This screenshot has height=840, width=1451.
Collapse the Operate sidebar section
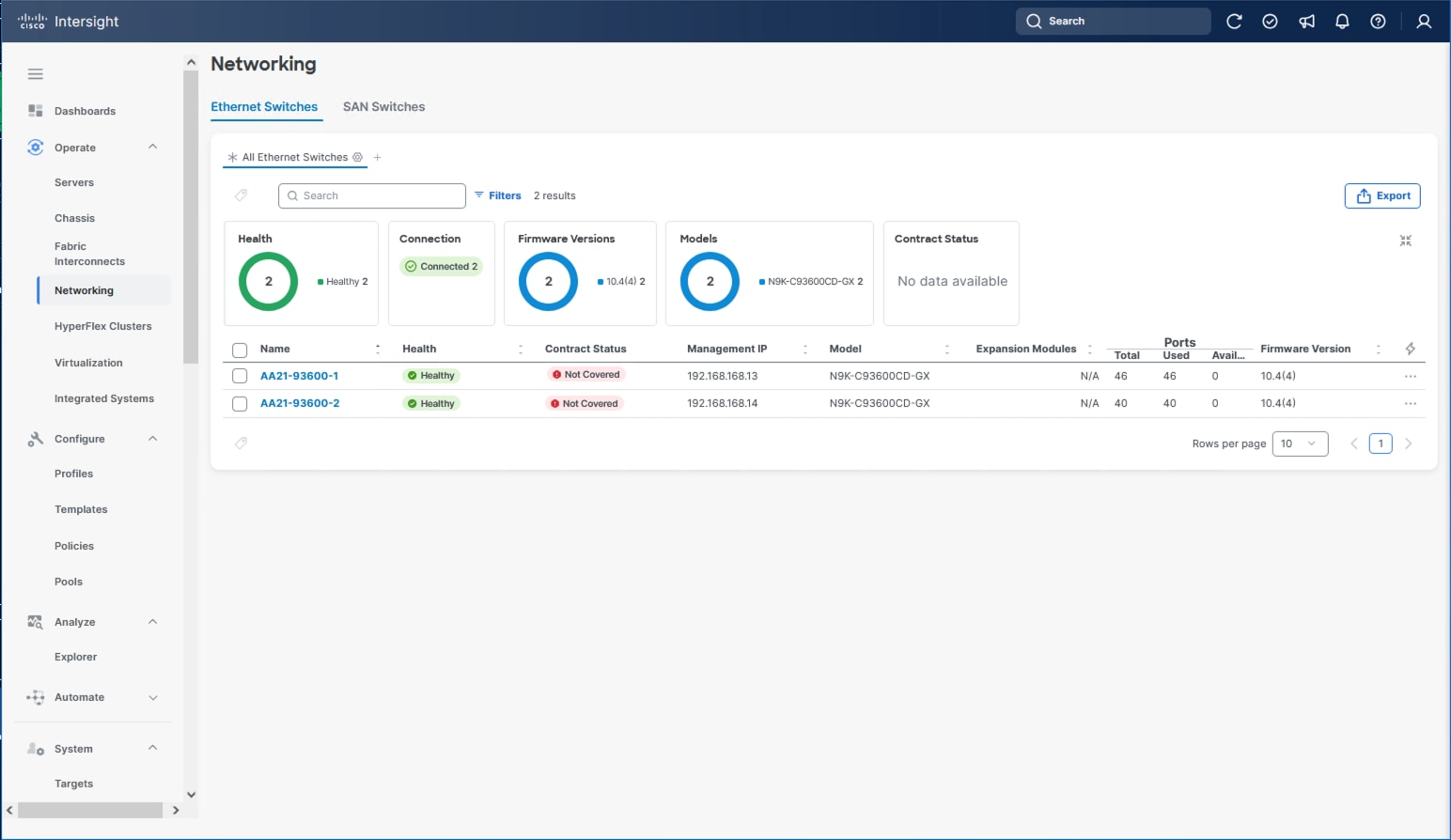tap(153, 148)
